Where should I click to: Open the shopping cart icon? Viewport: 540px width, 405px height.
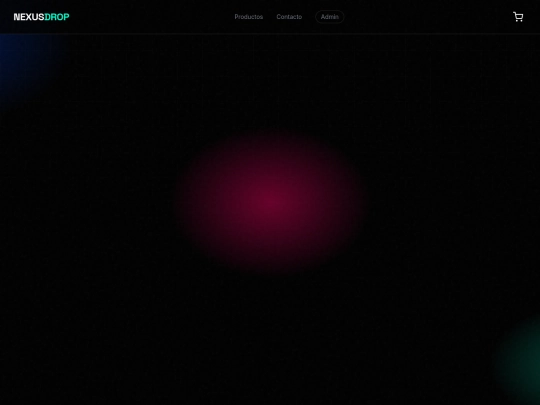518,17
